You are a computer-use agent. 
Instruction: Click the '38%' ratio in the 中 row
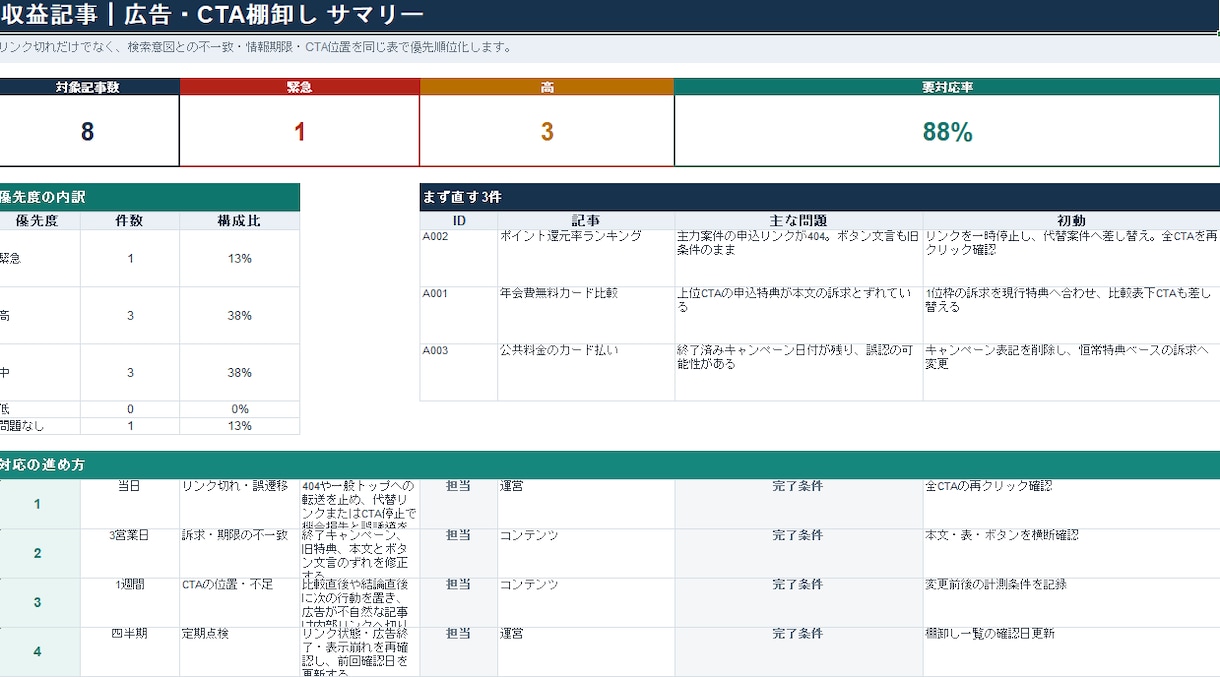(x=240, y=373)
